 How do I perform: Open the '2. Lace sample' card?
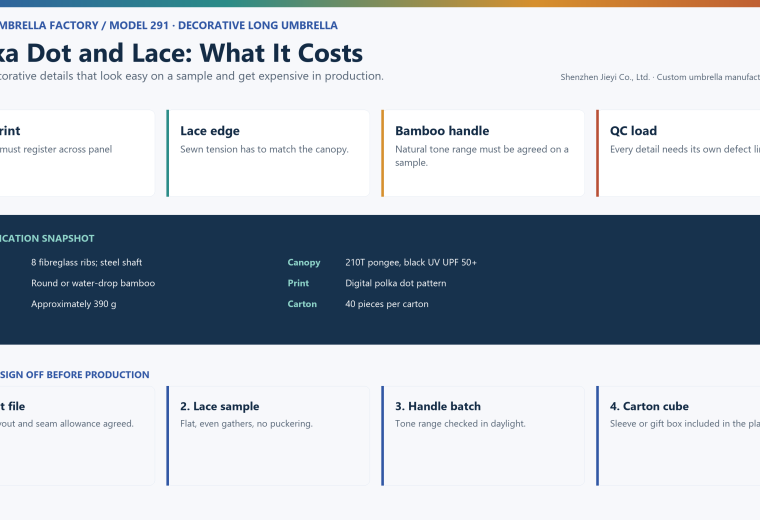(269, 436)
